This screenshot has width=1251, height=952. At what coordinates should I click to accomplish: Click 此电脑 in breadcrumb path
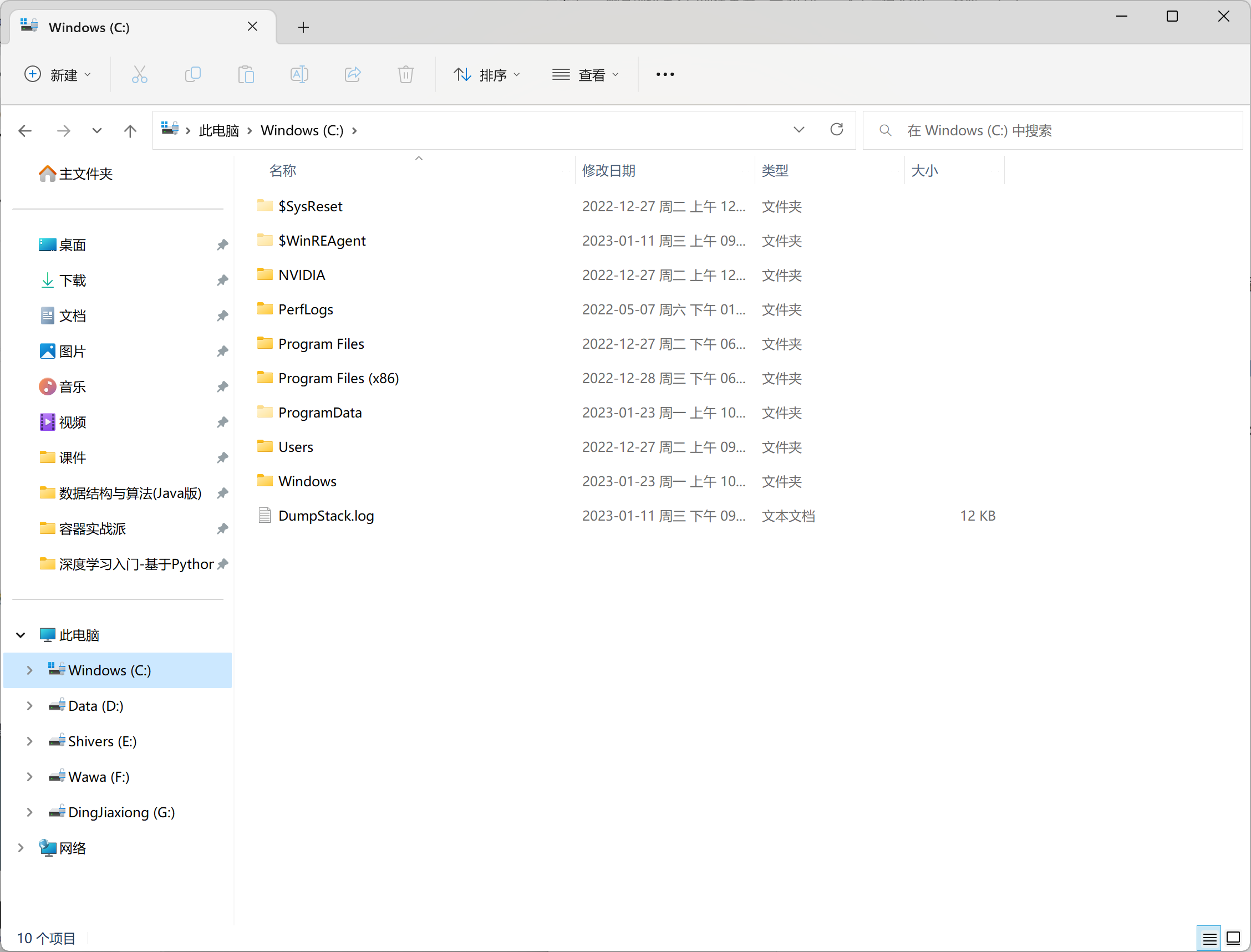[x=218, y=131]
